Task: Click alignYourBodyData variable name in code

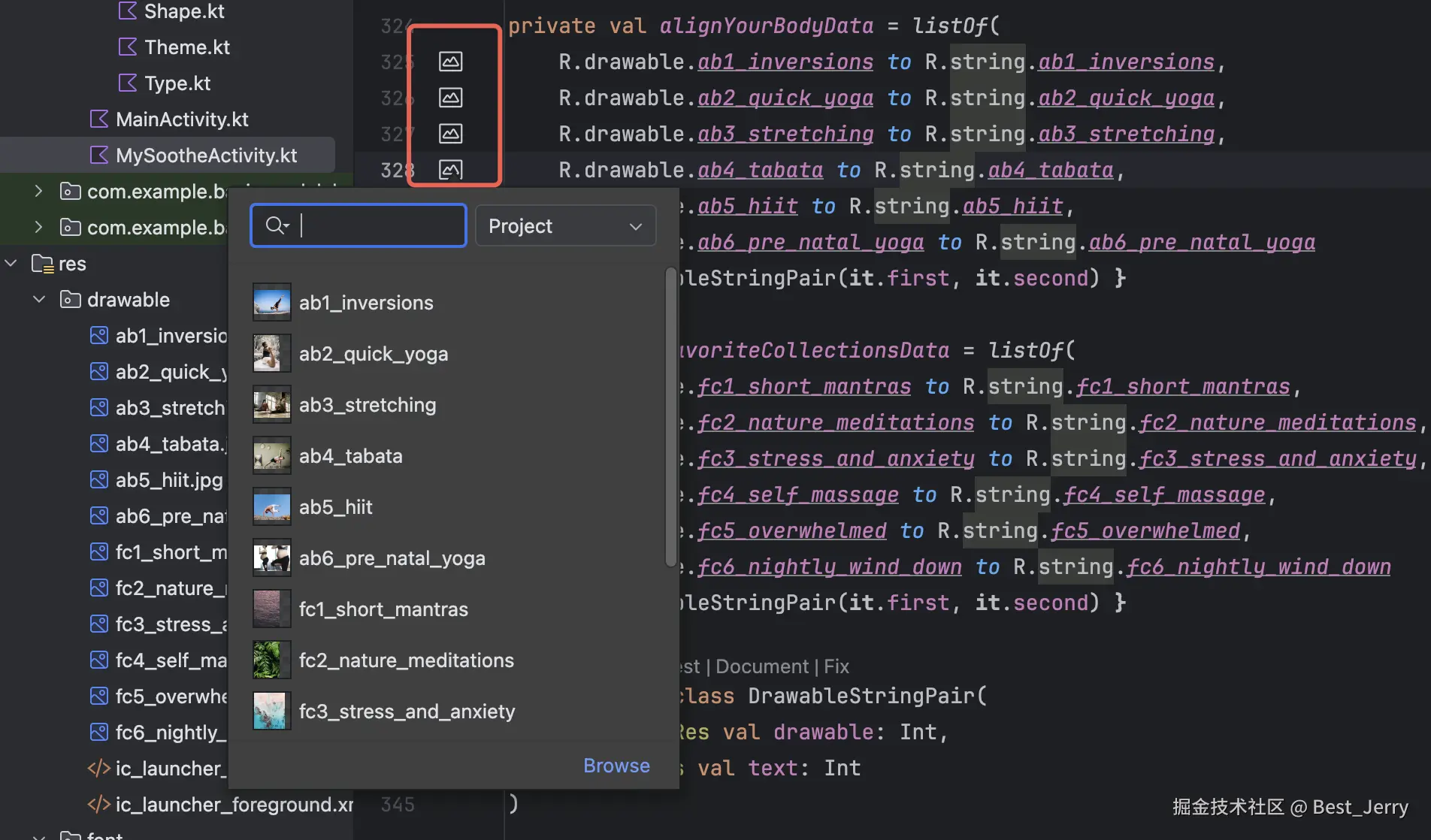Action: tap(767, 26)
